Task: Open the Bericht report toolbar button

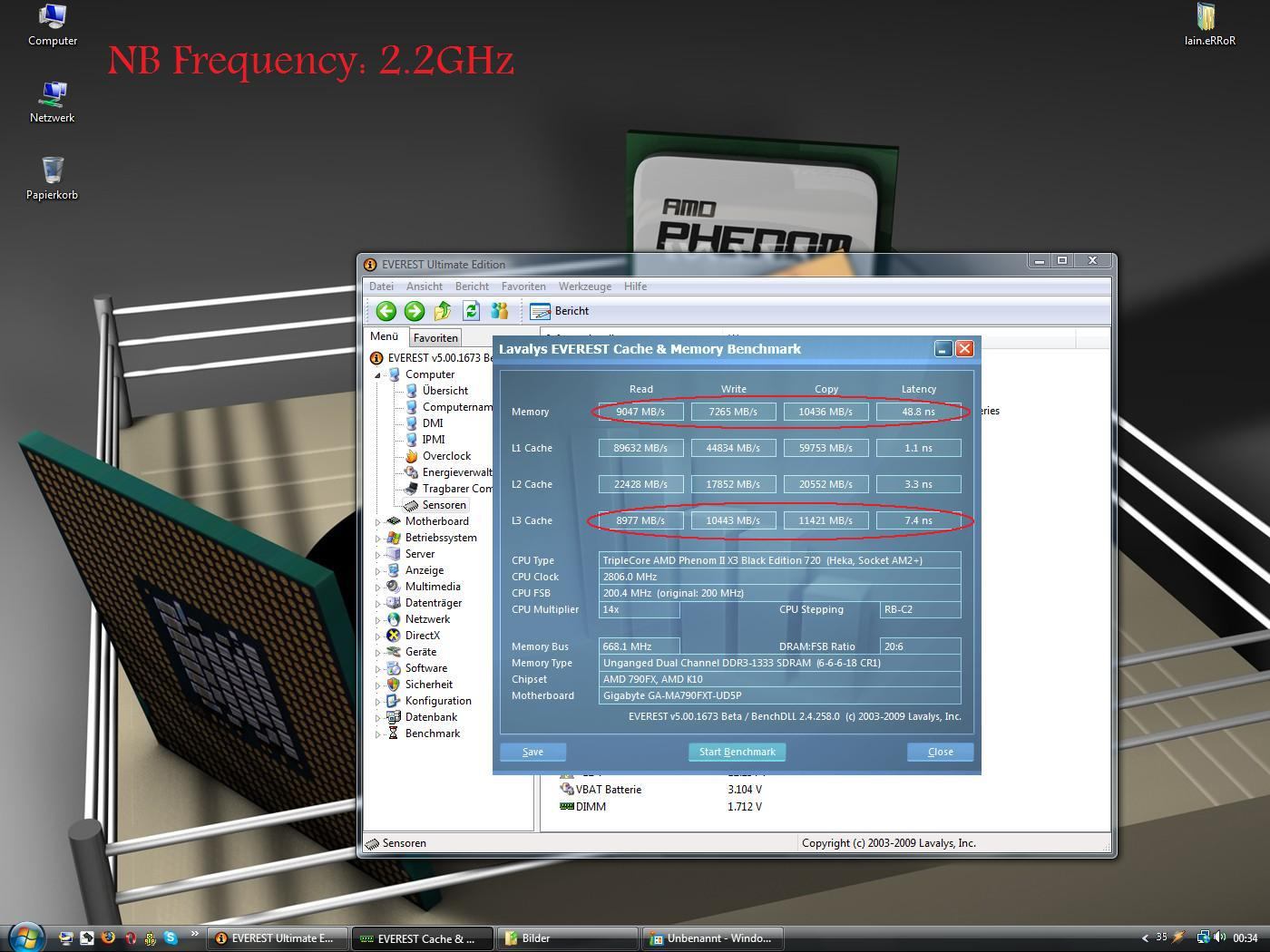Action: [x=560, y=311]
